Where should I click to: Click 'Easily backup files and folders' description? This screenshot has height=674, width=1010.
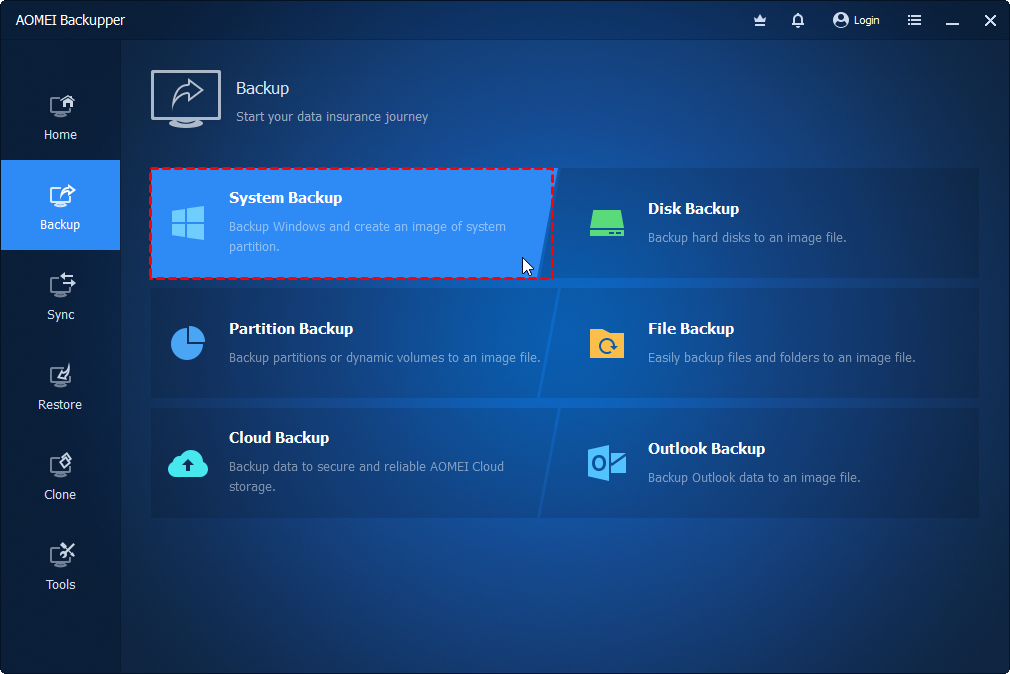point(781,358)
